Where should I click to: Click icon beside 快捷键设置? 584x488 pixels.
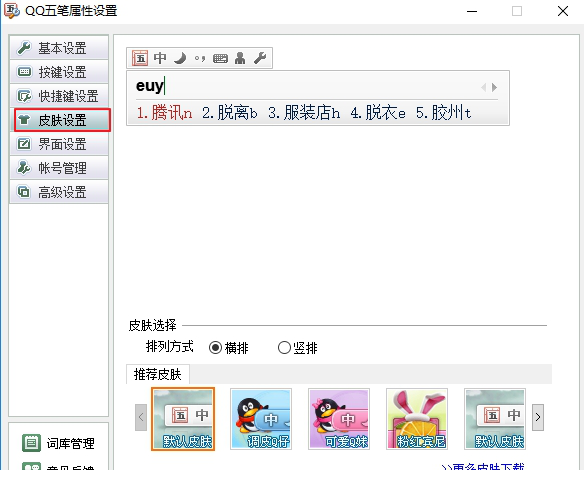(x=24, y=96)
